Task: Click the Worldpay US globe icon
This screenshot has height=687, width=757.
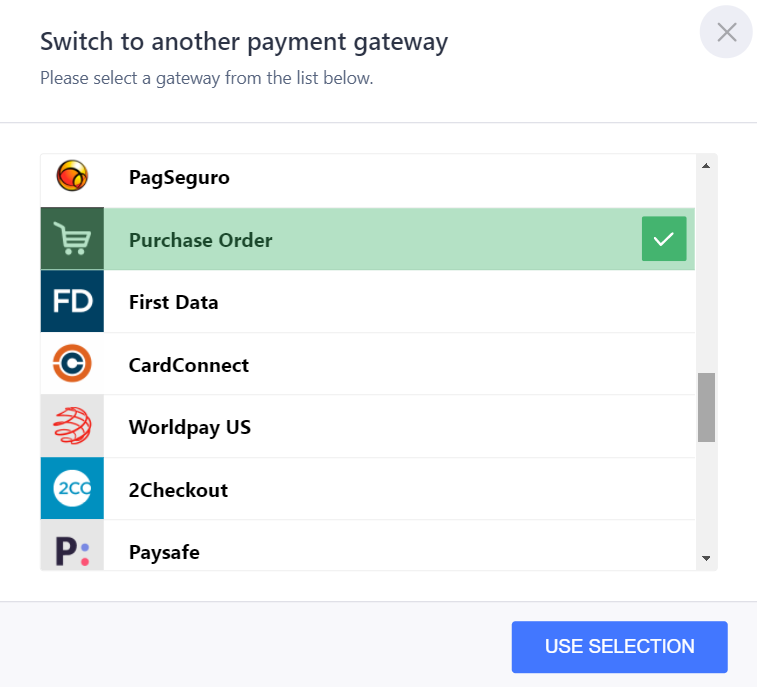Action: point(72,426)
